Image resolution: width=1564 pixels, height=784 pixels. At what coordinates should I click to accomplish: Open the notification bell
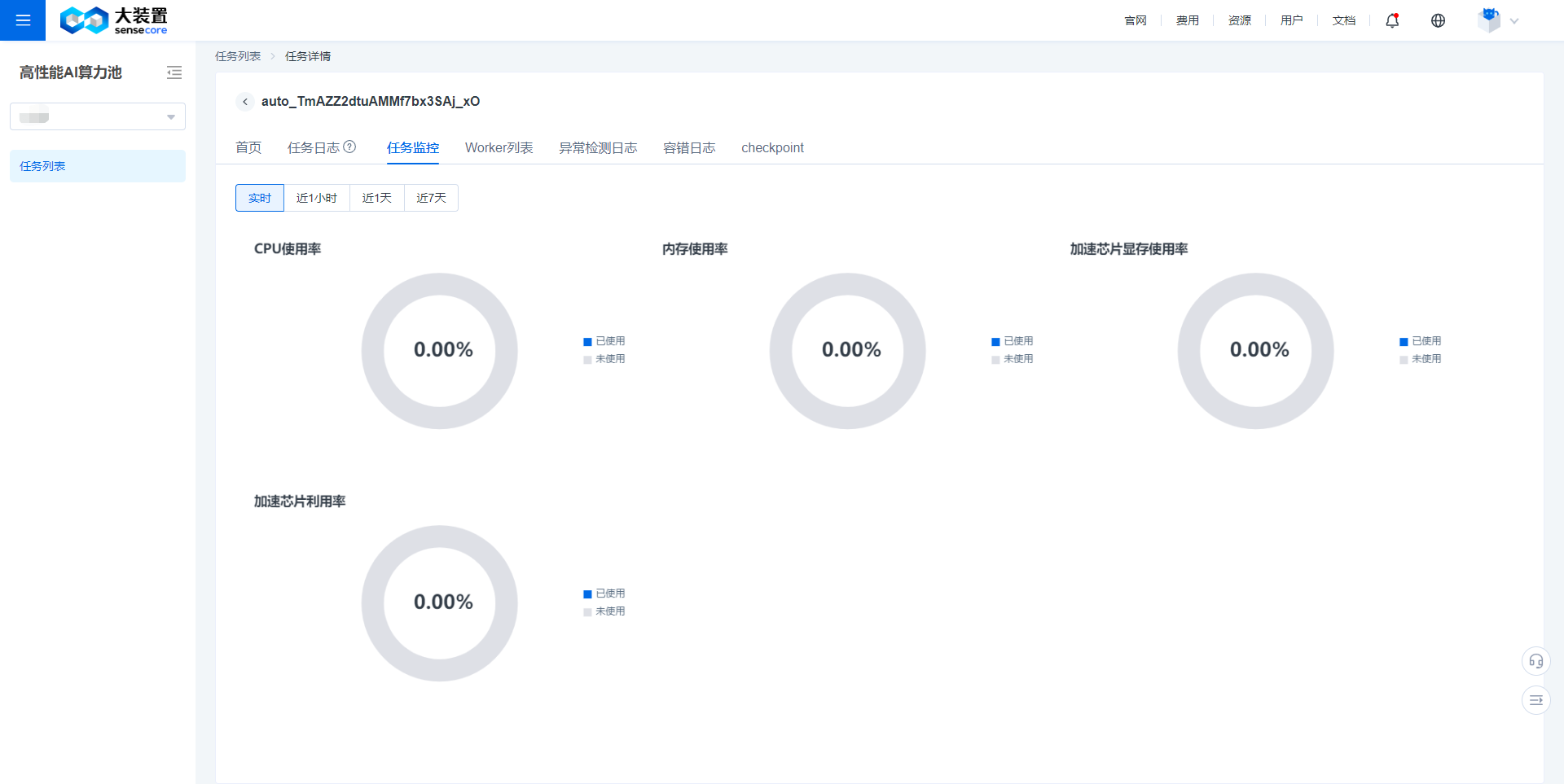[x=1392, y=20]
